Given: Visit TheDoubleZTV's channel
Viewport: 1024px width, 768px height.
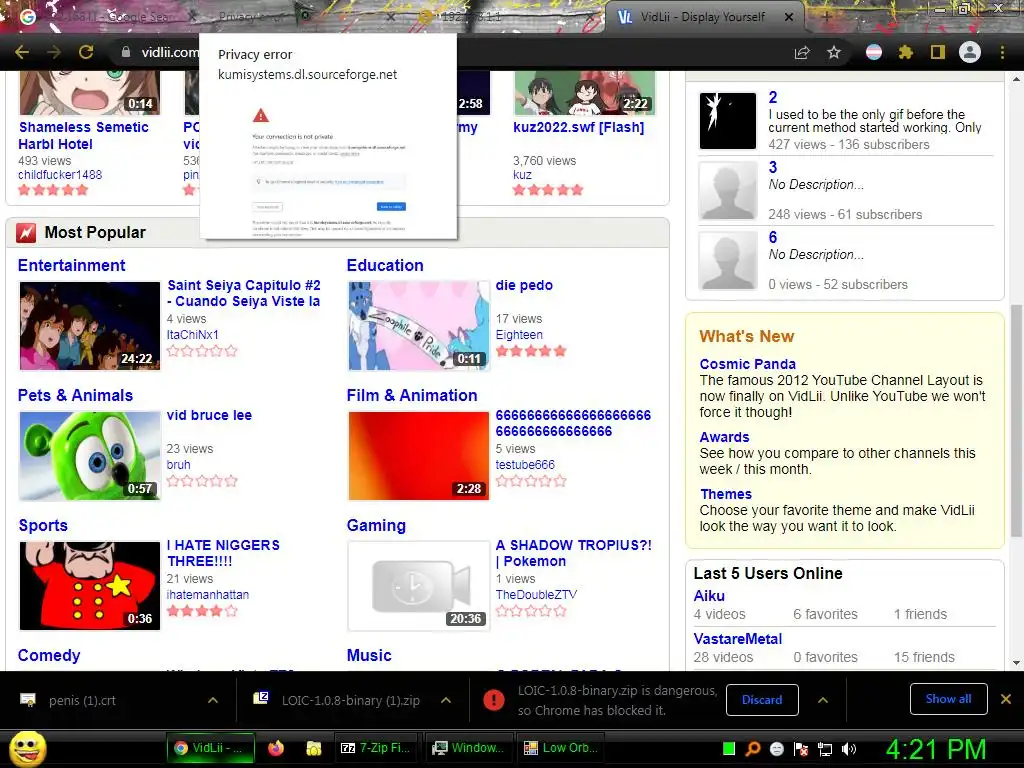Looking at the screenshot, I should [x=536, y=594].
